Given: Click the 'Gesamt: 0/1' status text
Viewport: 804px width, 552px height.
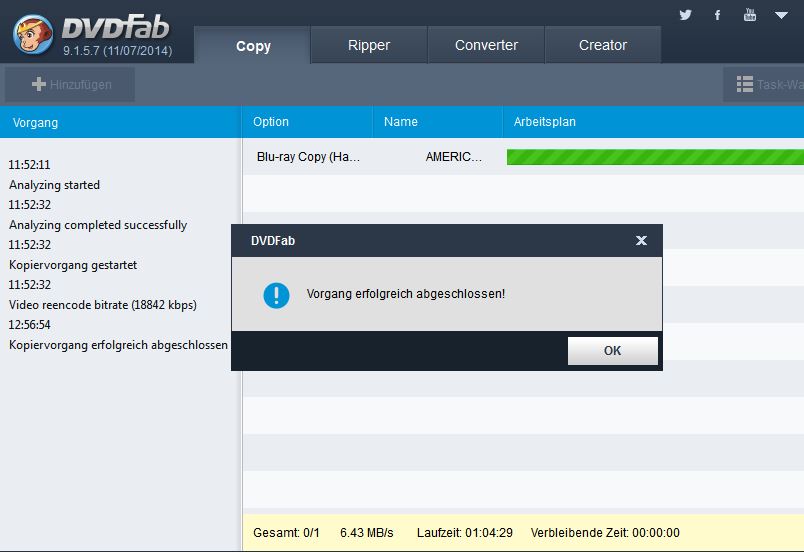Looking at the screenshot, I should coord(286,533).
